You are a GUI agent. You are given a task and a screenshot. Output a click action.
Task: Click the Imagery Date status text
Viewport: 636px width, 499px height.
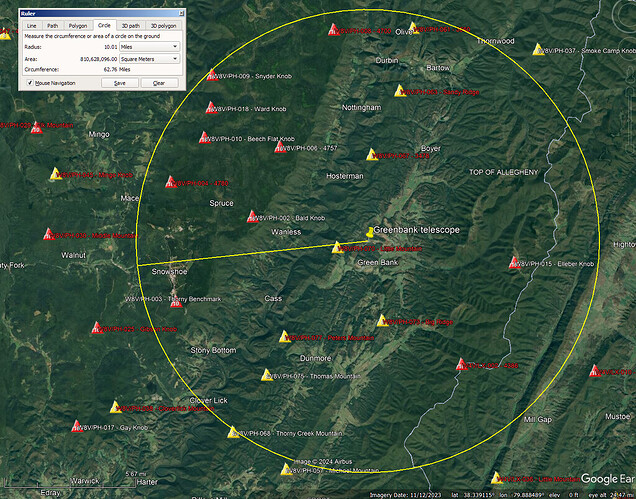405,495
